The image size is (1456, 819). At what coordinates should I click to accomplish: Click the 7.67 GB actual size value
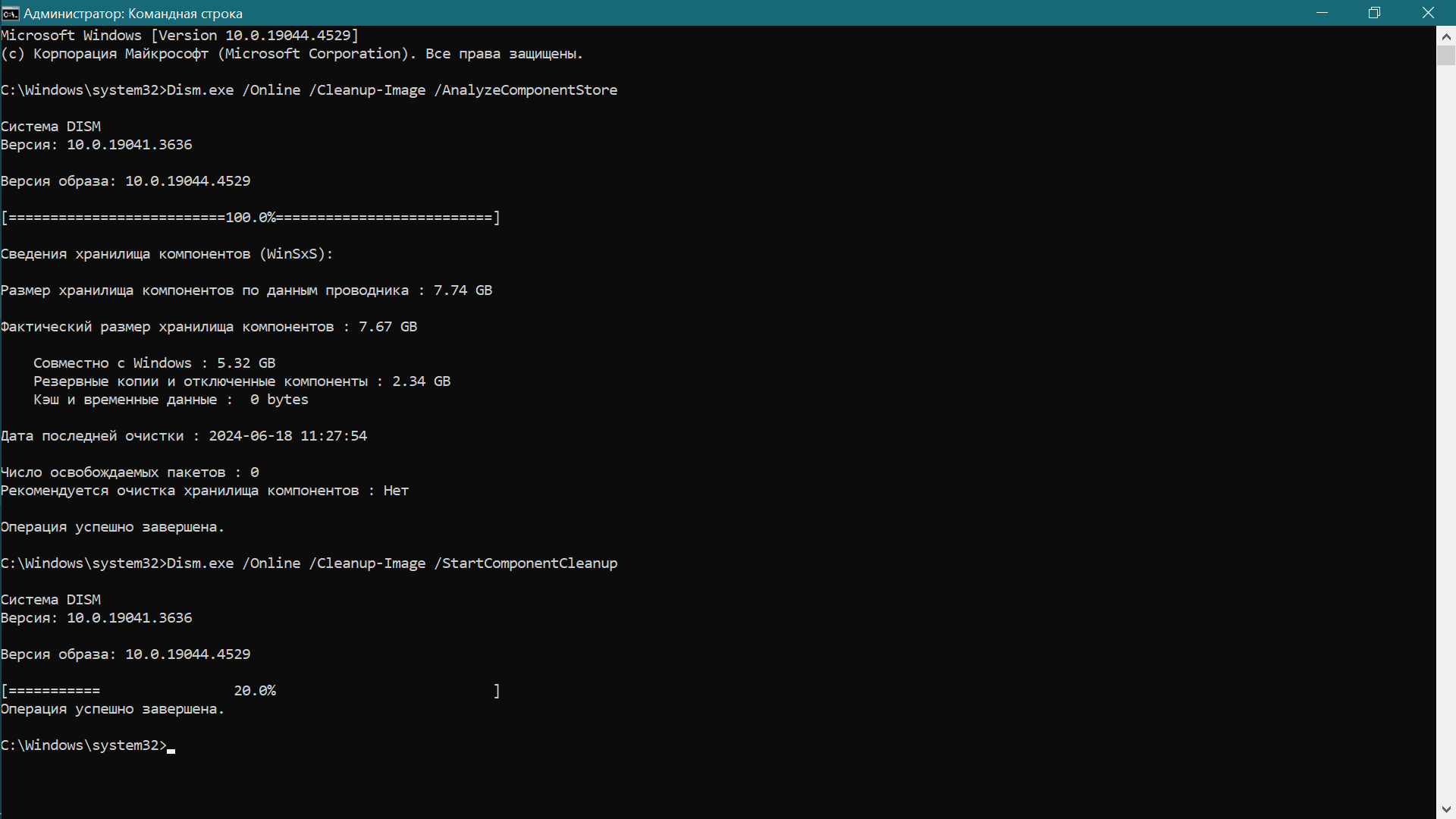(388, 327)
